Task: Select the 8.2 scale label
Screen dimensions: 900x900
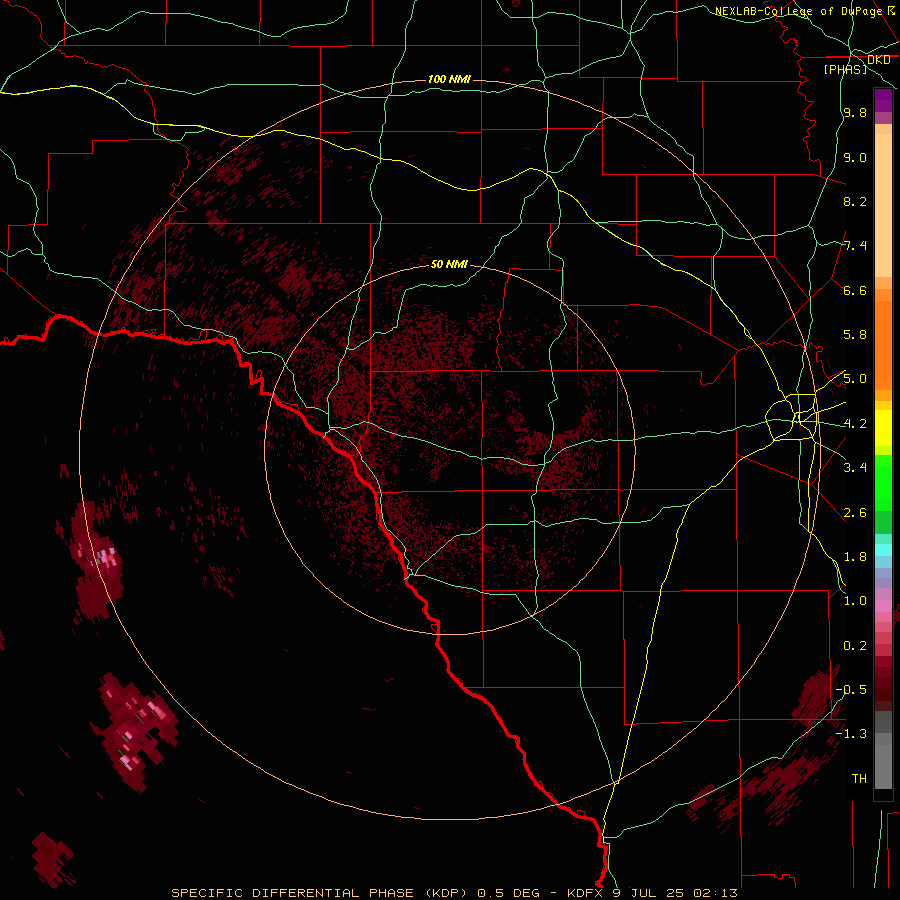Action: coord(855,201)
